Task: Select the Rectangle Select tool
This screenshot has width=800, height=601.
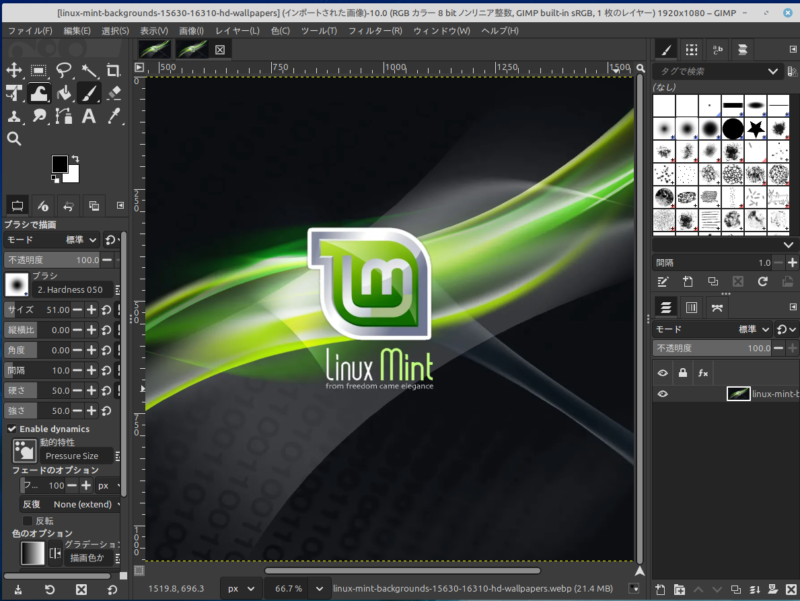Action: click(x=39, y=70)
